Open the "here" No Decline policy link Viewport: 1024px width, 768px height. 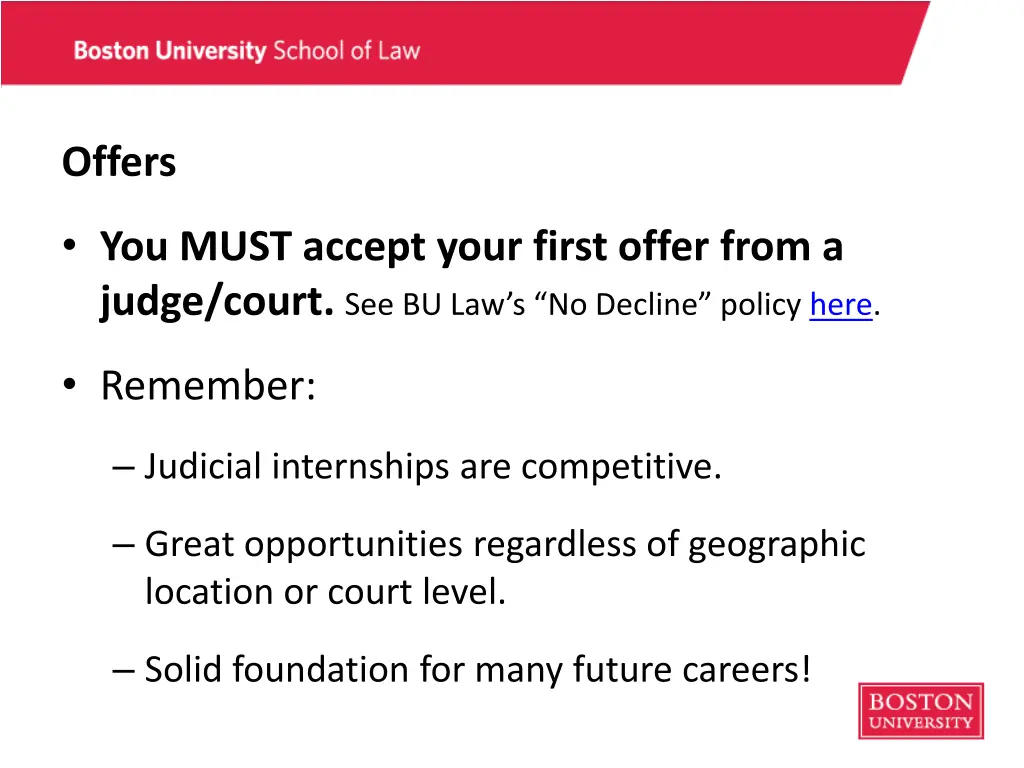click(x=841, y=305)
